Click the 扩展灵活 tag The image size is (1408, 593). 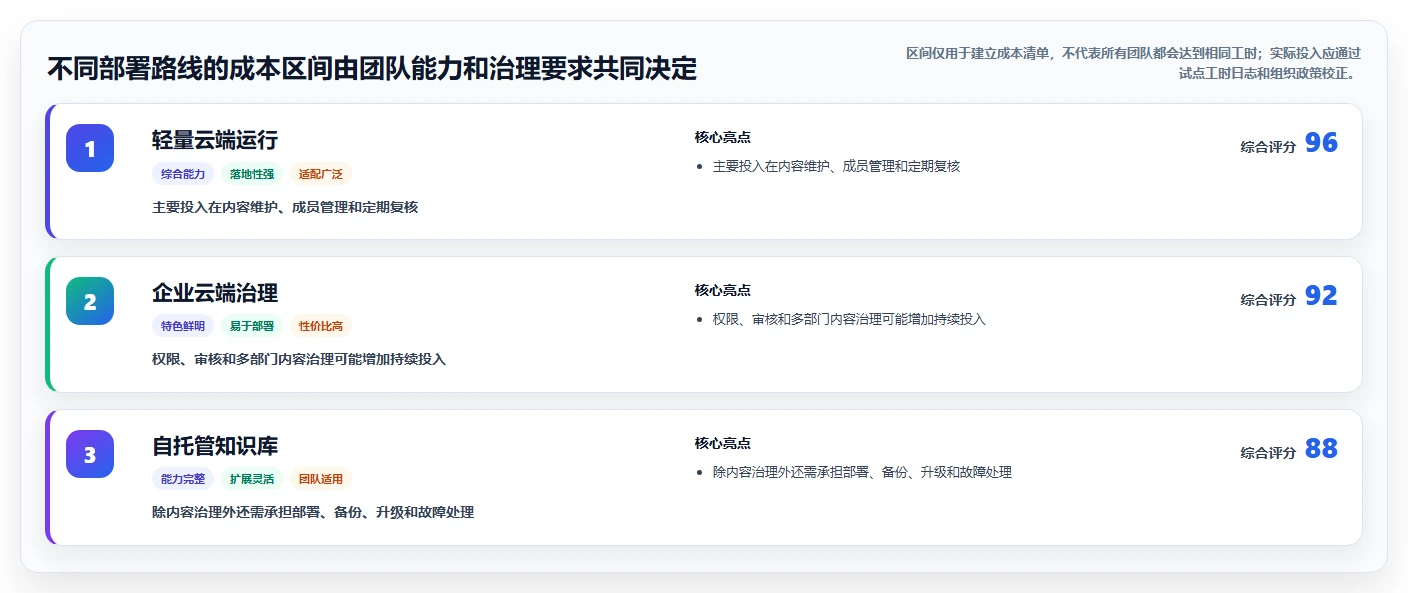252,479
